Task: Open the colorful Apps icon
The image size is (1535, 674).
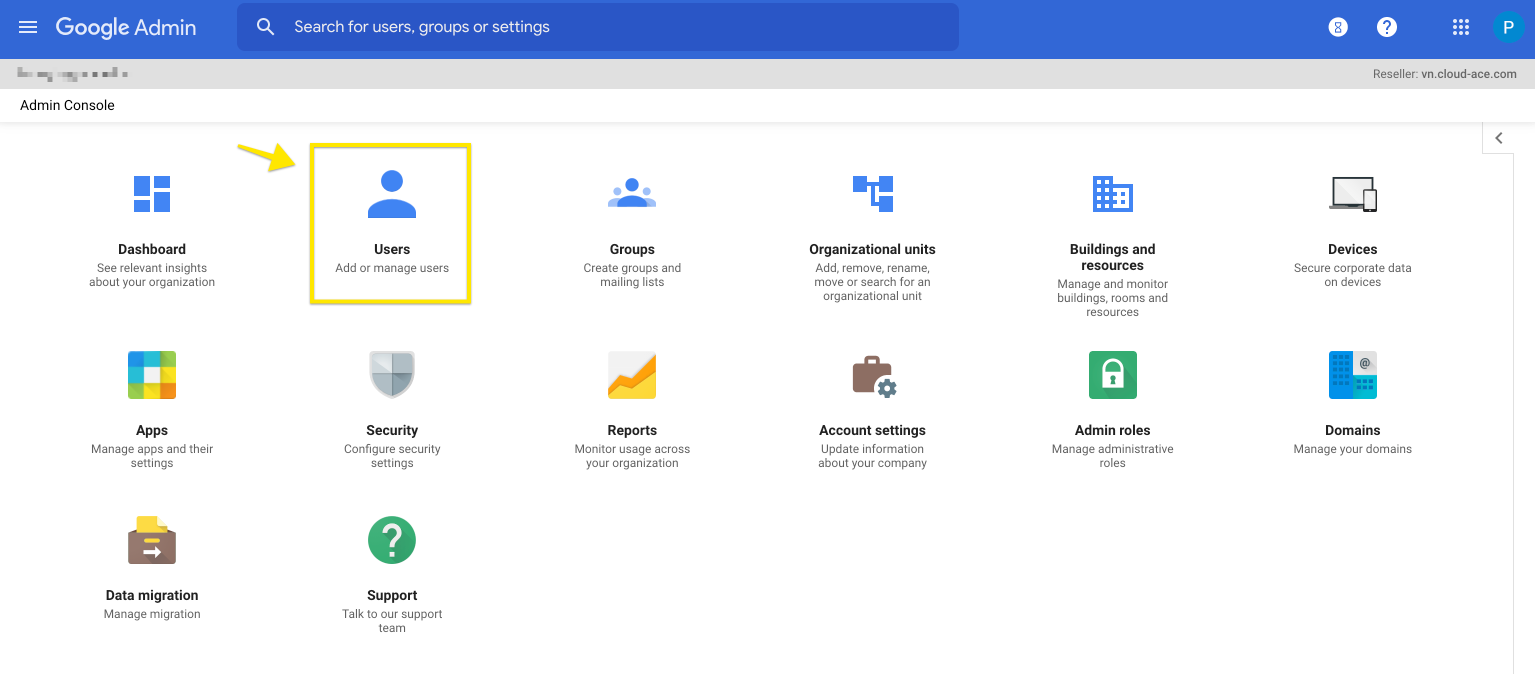Action: click(x=152, y=375)
